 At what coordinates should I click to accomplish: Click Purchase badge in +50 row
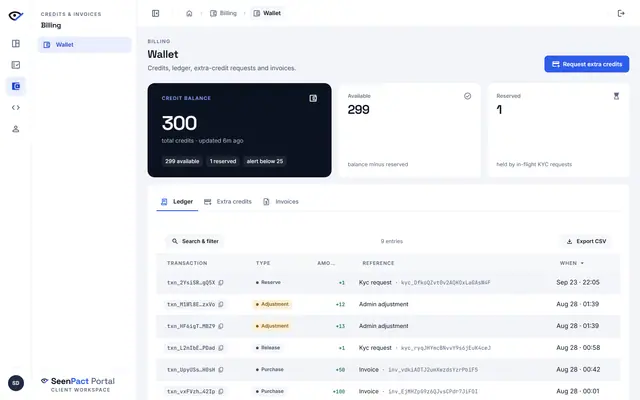click(x=269, y=370)
